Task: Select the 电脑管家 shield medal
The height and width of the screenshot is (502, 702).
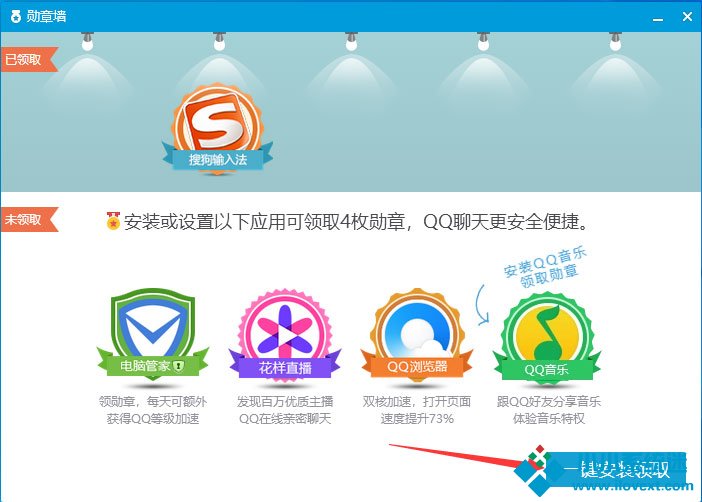Action: tap(153, 334)
